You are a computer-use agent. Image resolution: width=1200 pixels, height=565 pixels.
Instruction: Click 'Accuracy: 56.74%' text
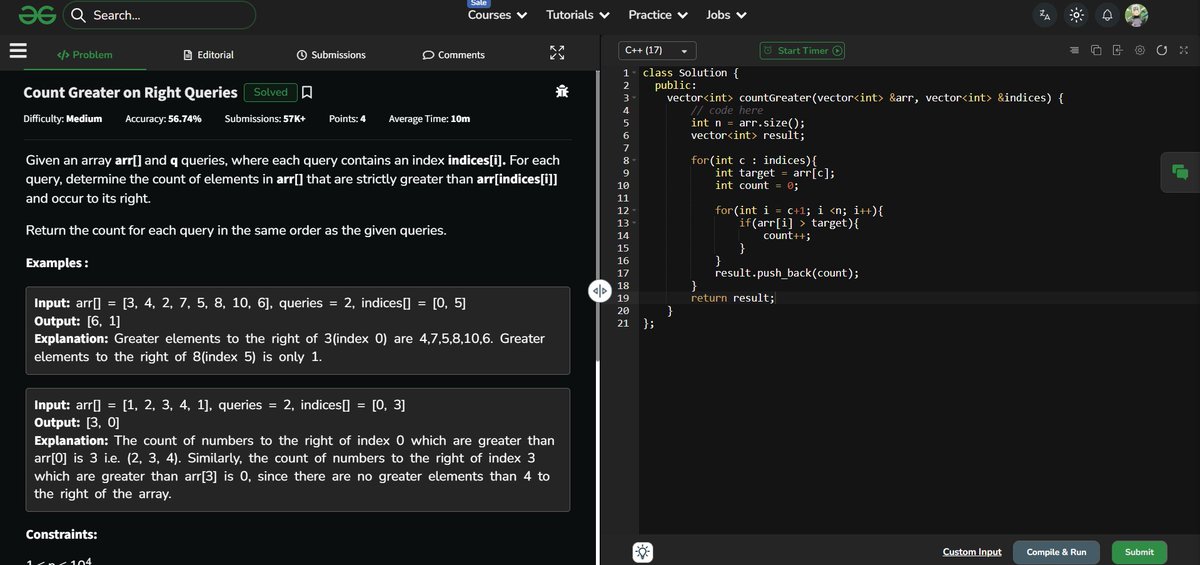point(163,119)
